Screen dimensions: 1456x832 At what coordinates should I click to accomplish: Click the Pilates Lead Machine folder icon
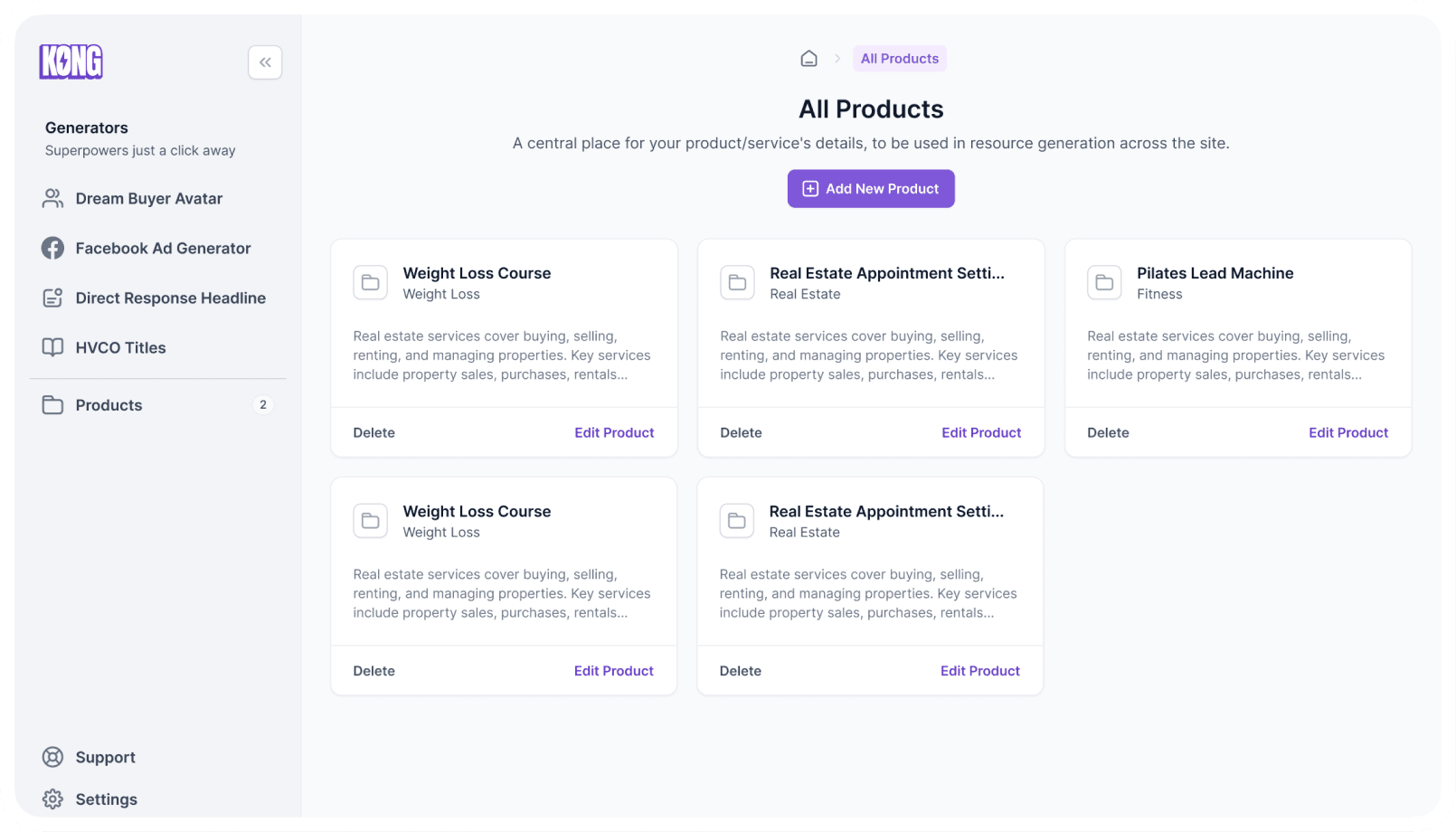click(x=1104, y=283)
